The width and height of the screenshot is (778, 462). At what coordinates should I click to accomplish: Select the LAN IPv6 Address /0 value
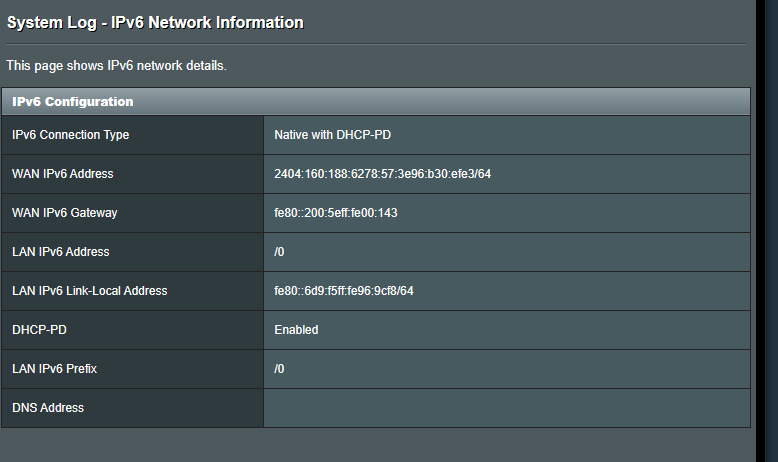[279, 252]
